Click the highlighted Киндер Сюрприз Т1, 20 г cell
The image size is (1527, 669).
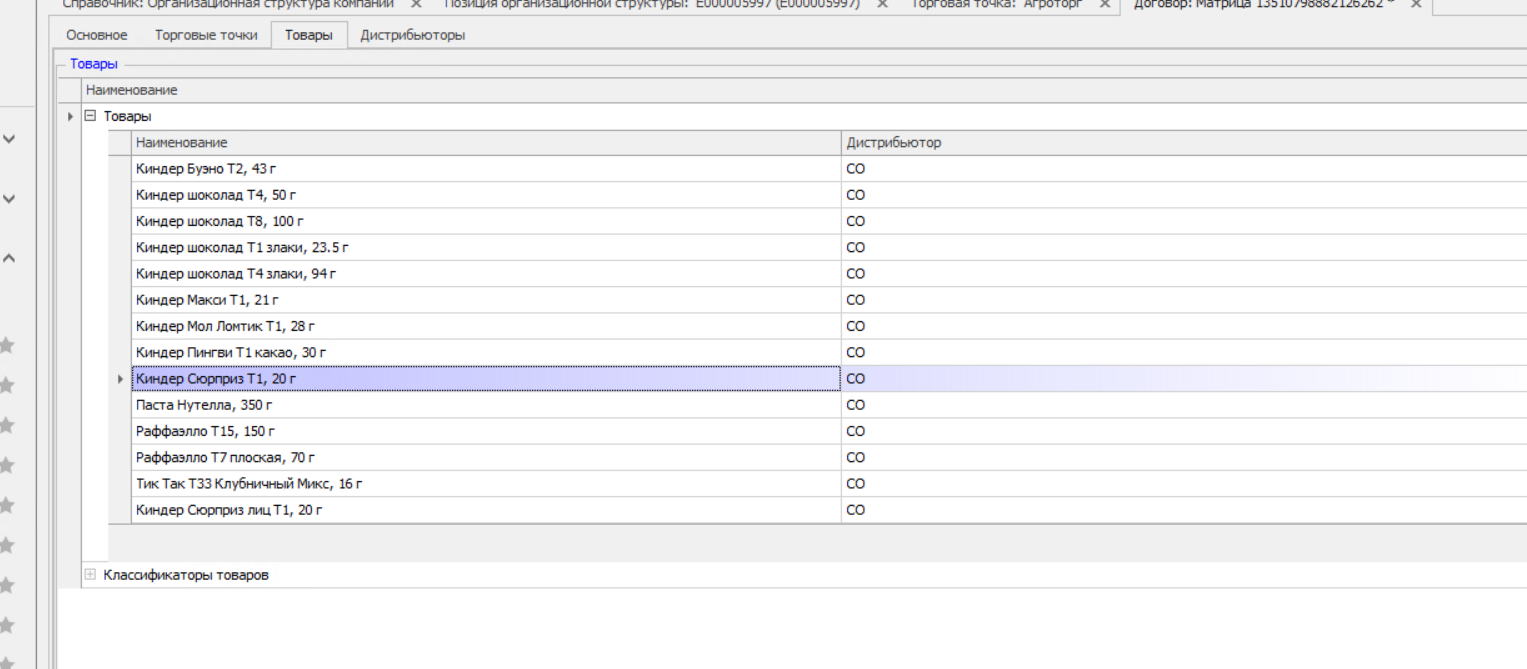pos(486,379)
